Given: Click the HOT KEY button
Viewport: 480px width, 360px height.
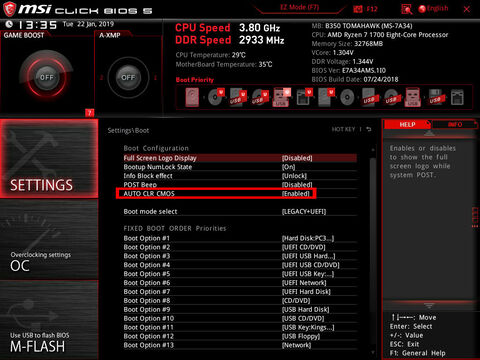Looking at the screenshot, I should 343,129.
